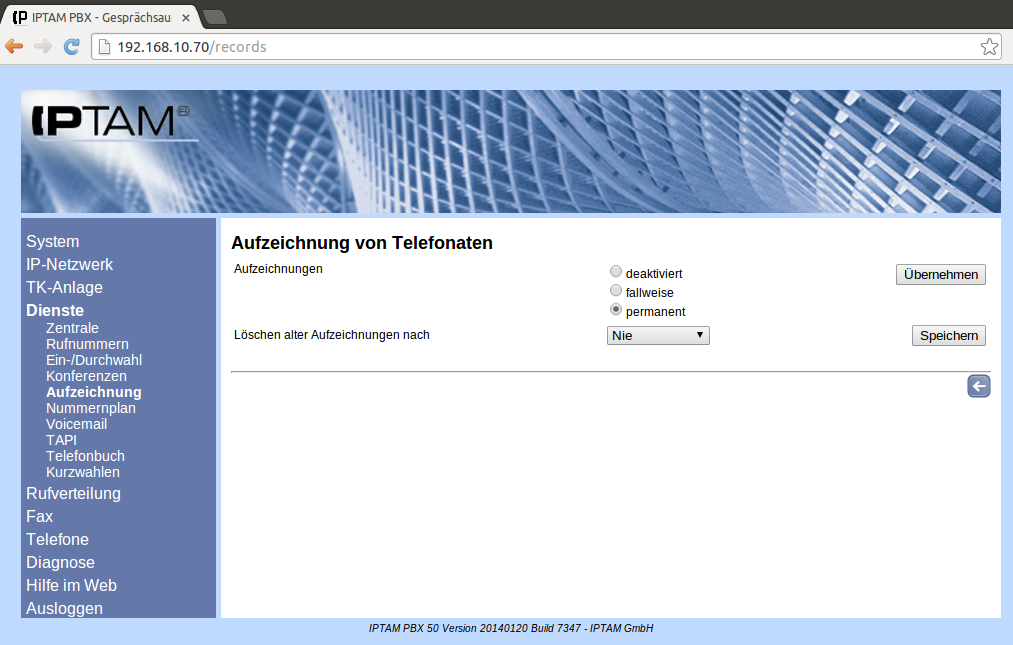This screenshot has height=645, width=1013.
Task: Open the Voicemail submenu item
Action: click(76, 424)
